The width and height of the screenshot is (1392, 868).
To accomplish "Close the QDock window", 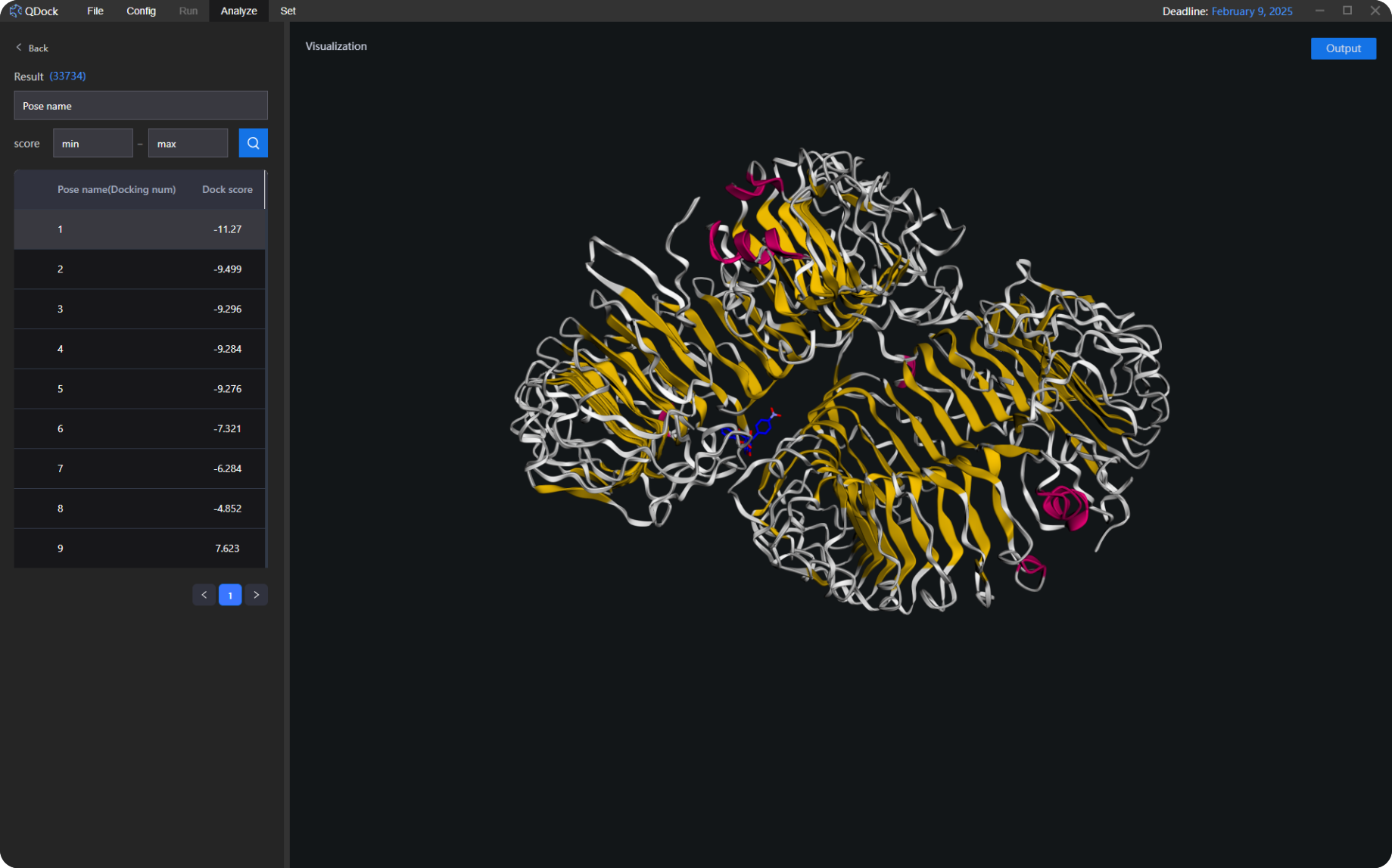I will [x=1375, y=11].
